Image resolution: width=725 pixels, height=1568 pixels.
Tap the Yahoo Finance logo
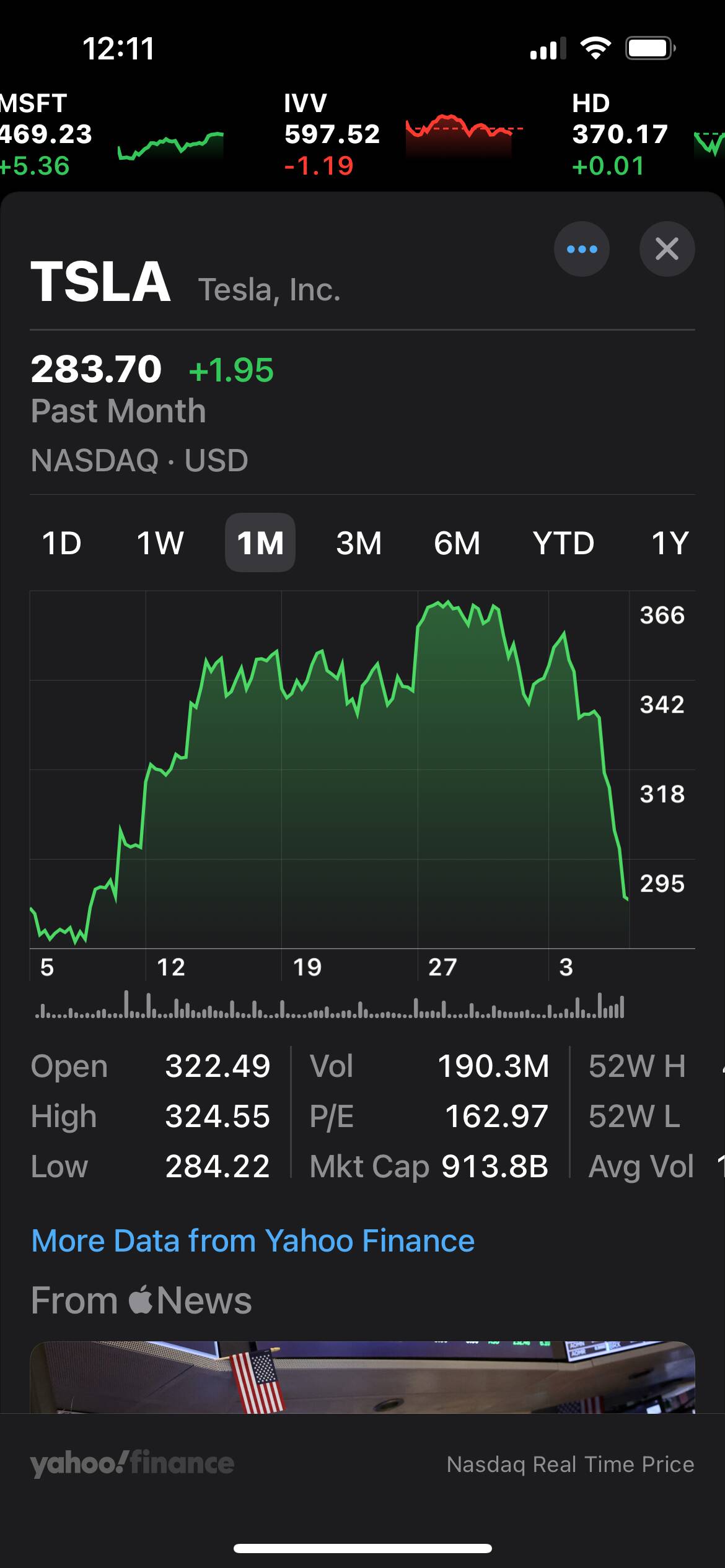point(132,1463)
